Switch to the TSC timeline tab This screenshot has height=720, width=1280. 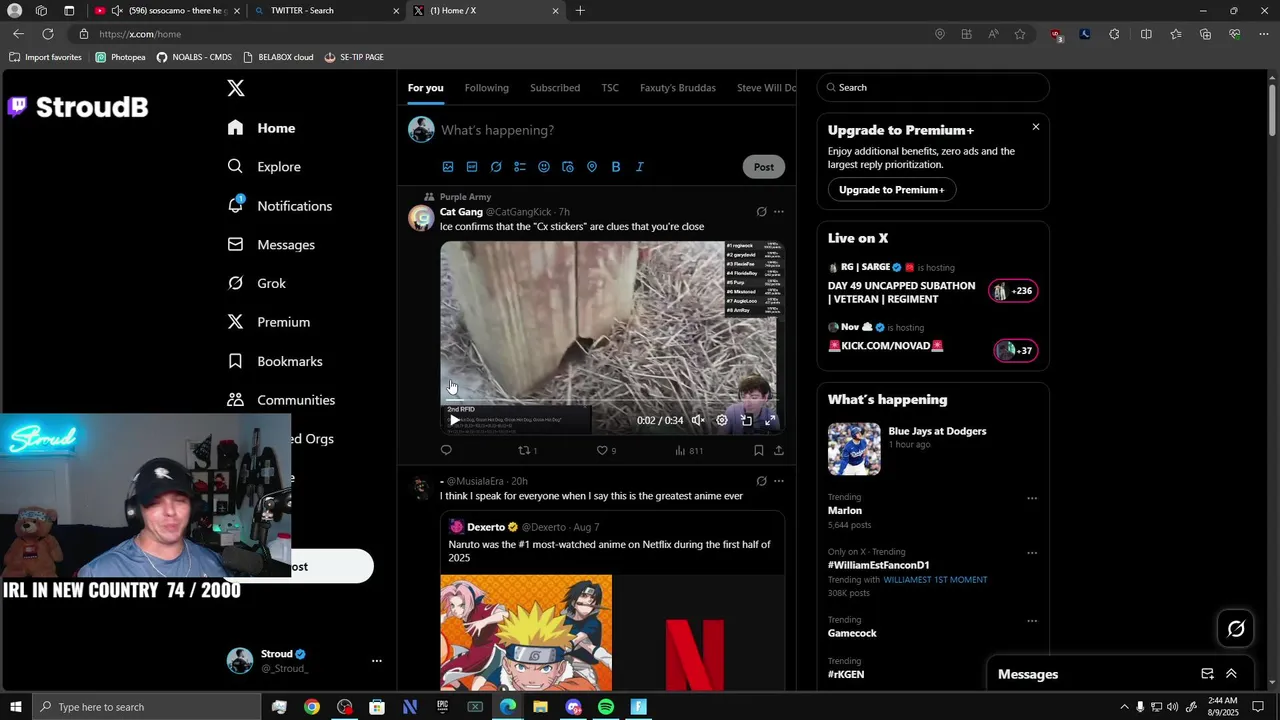(610, 88)
